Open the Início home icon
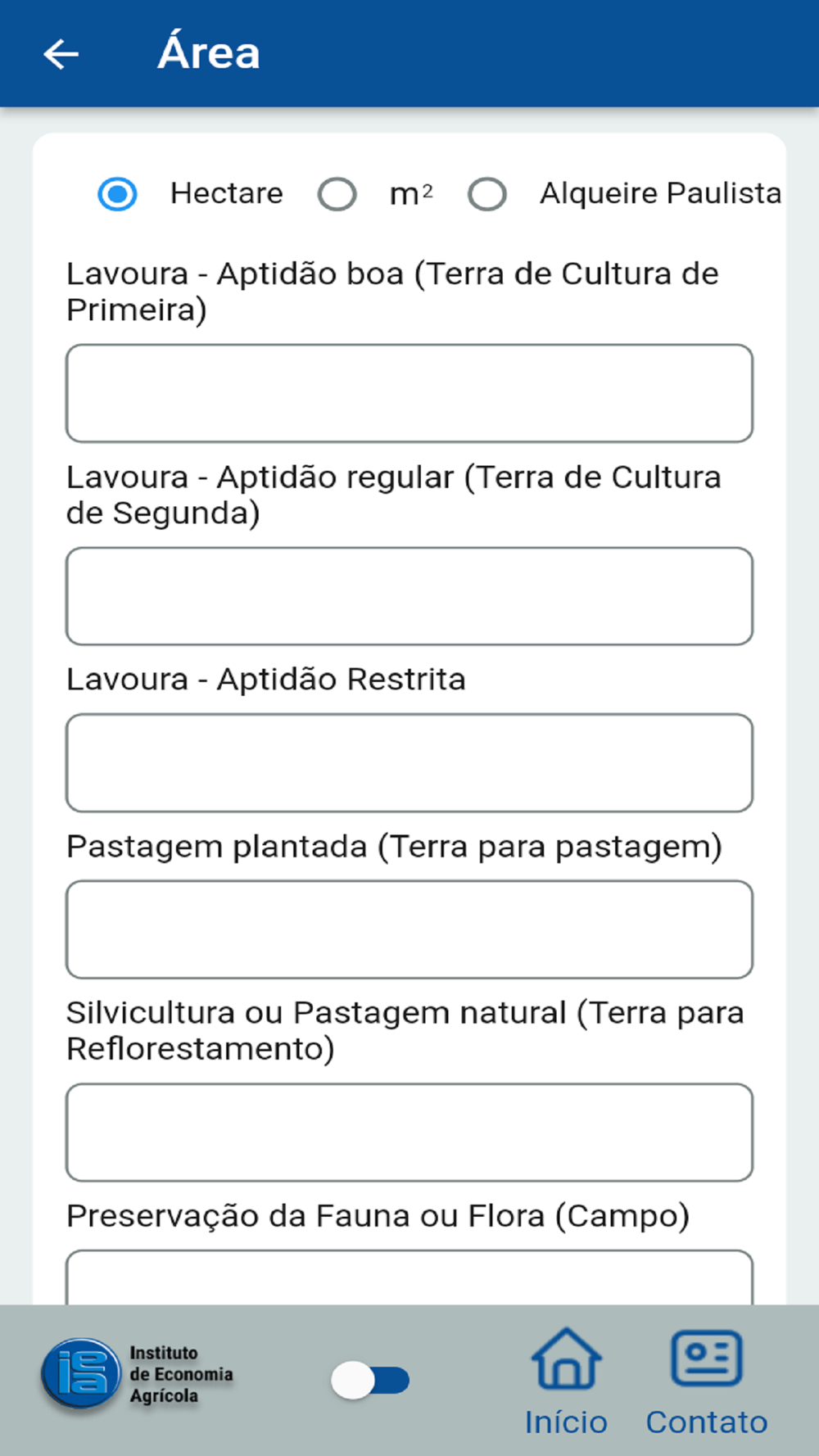The image size is (819, 1456). tap(567, 1359)
